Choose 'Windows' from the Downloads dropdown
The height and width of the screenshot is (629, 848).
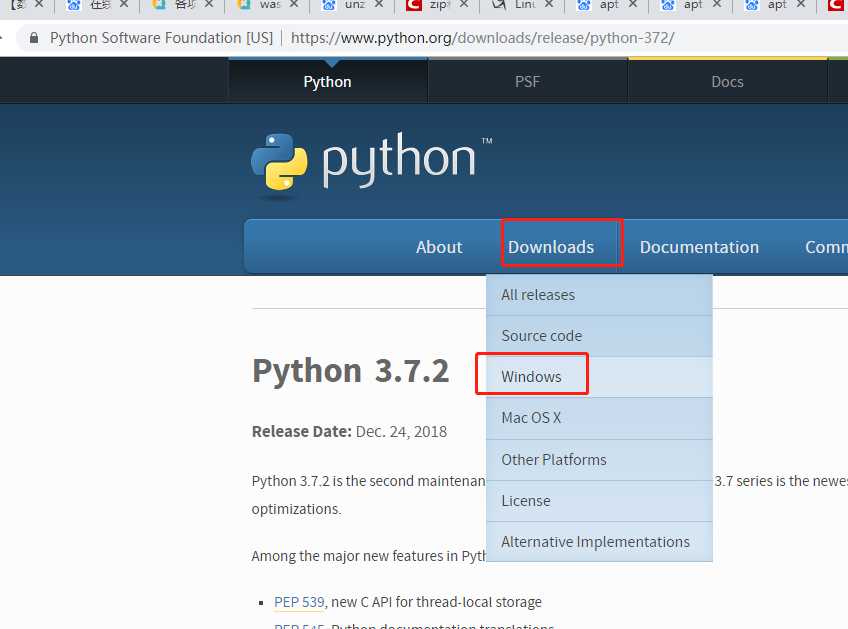click(x=599, y=377)
